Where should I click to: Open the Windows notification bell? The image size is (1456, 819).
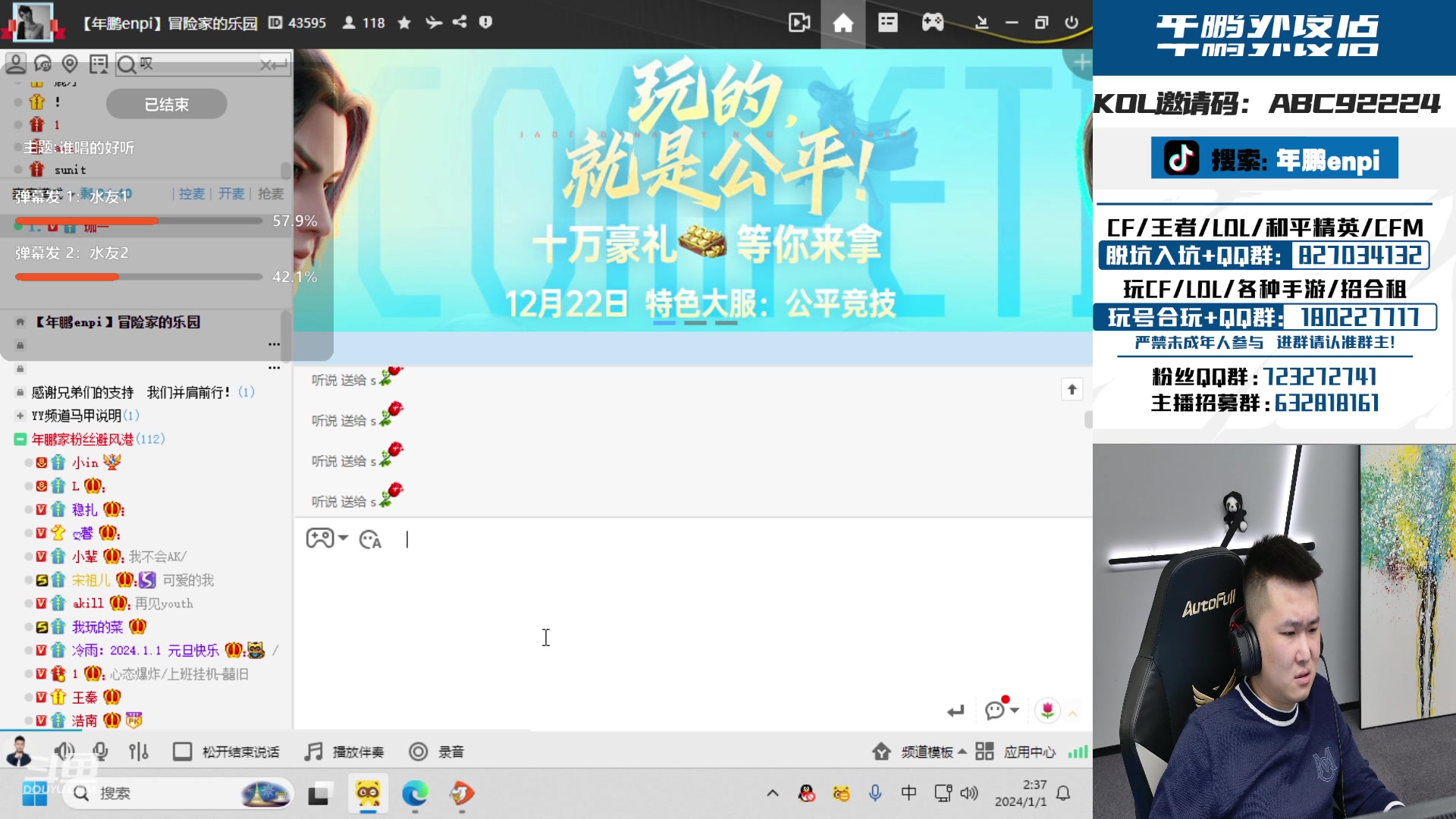coord(1063,793)
